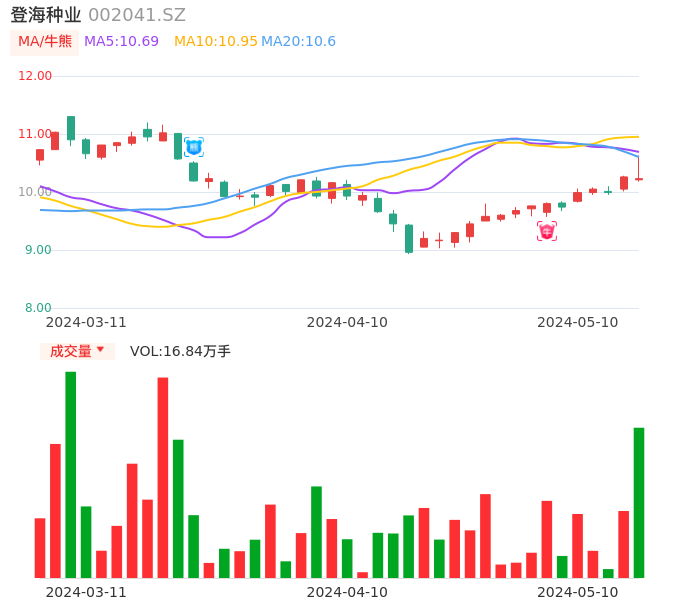Click the MA5:10.69 legend label
This screenshot has height=606, width=686.
coord(122,42)
